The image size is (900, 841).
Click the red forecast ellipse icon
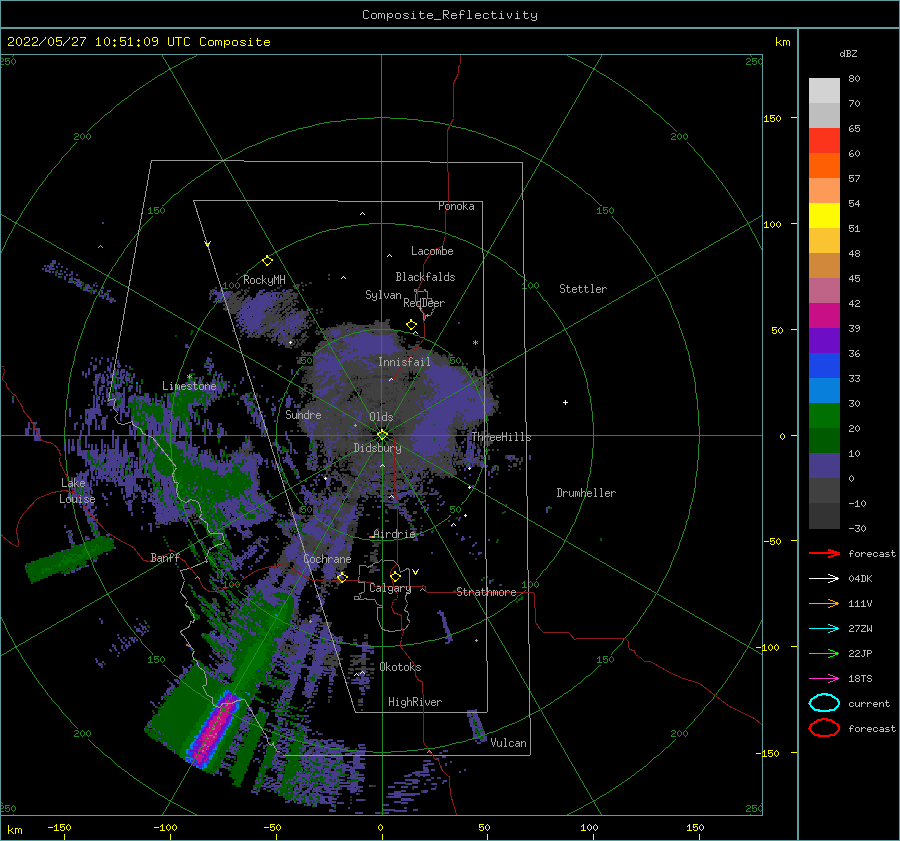coord(824,728)
